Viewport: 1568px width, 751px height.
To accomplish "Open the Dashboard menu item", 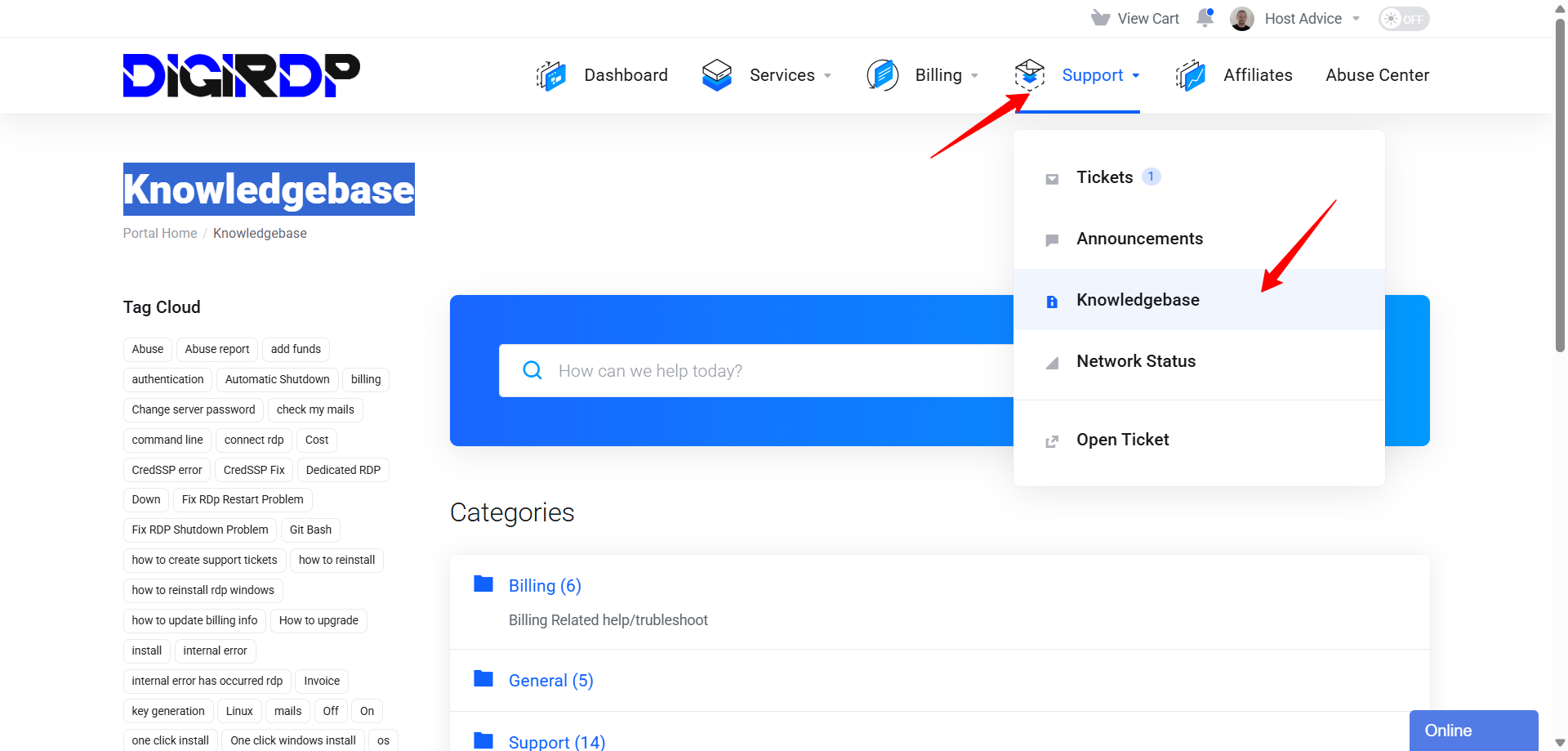I will point(626,75).
